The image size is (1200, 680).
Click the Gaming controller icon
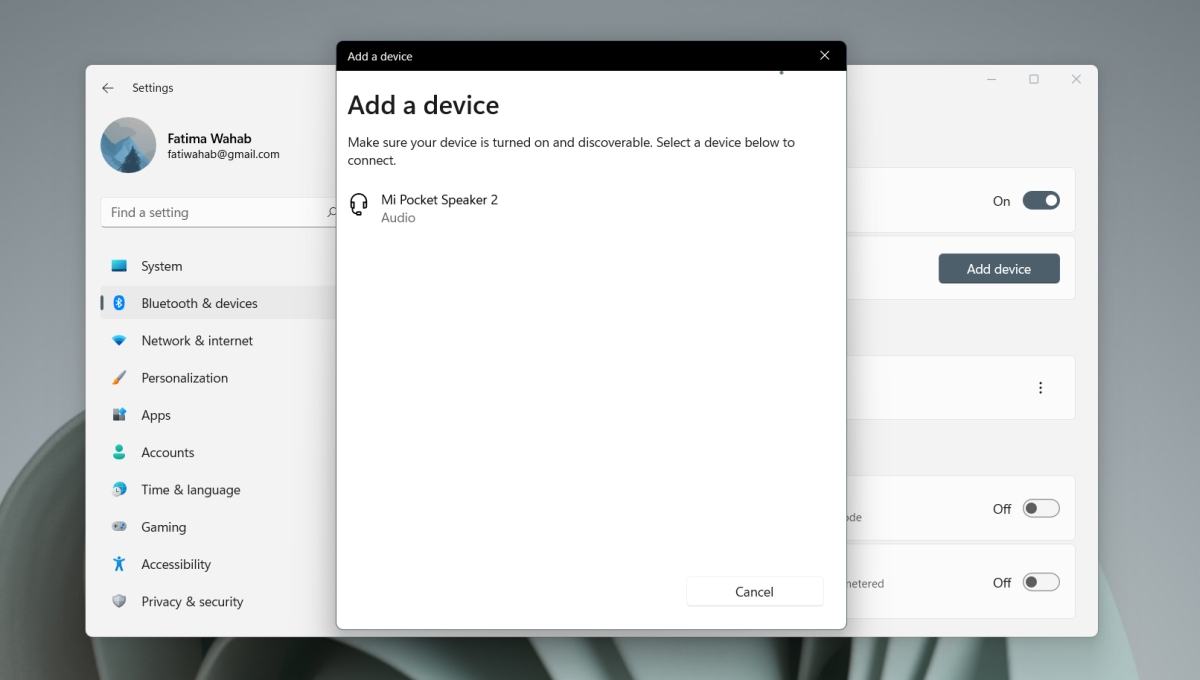click(x=119, y=527)
